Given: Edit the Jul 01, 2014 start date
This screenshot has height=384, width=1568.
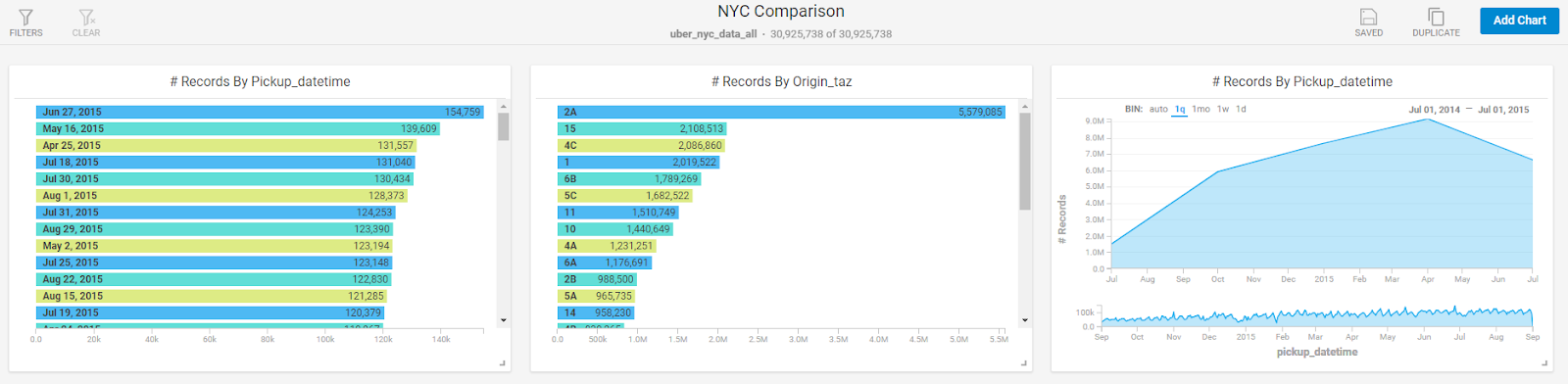Looking at the screenshot, I should (x=1434, y=110).
